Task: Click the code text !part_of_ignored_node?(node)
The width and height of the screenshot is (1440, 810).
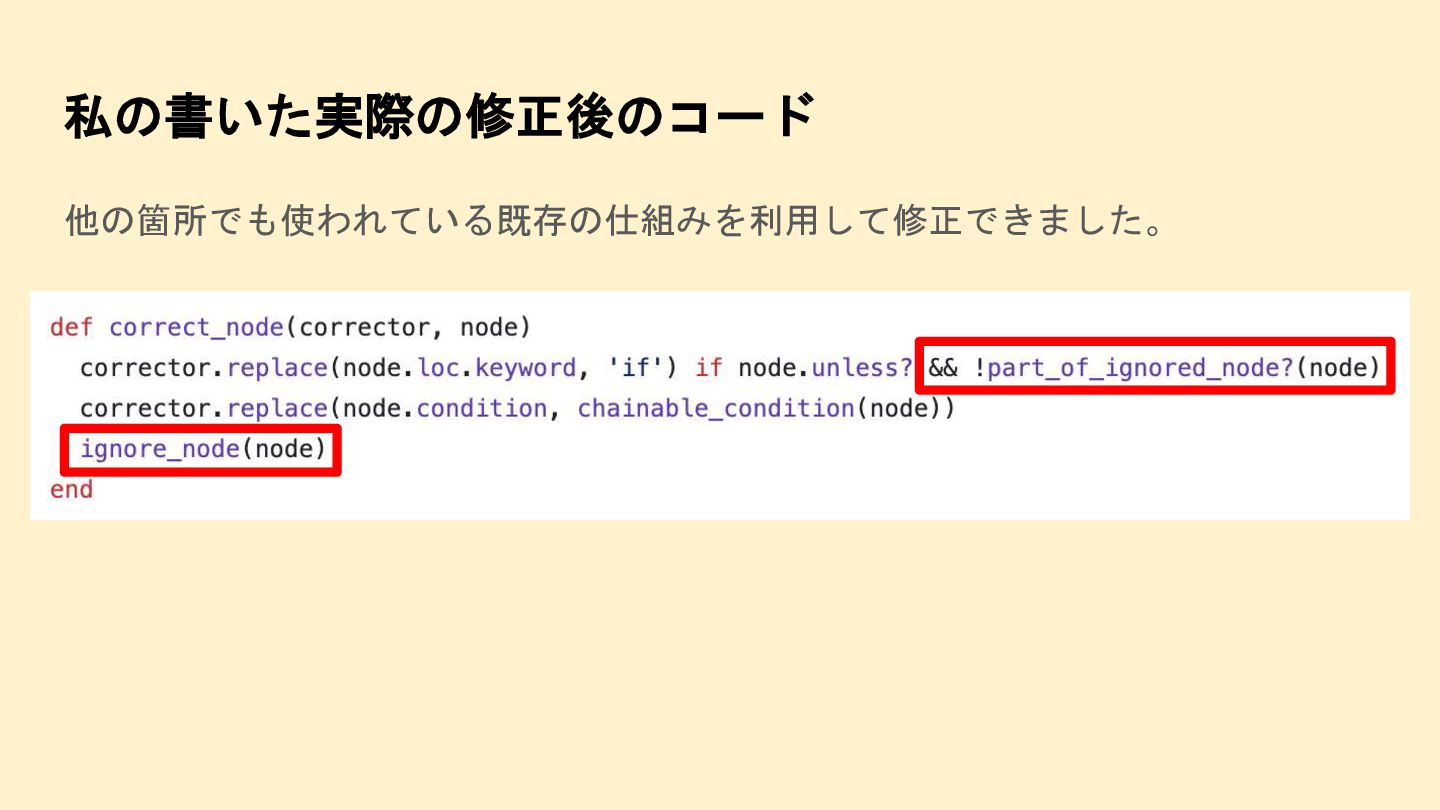Action: click(1176, 368)
